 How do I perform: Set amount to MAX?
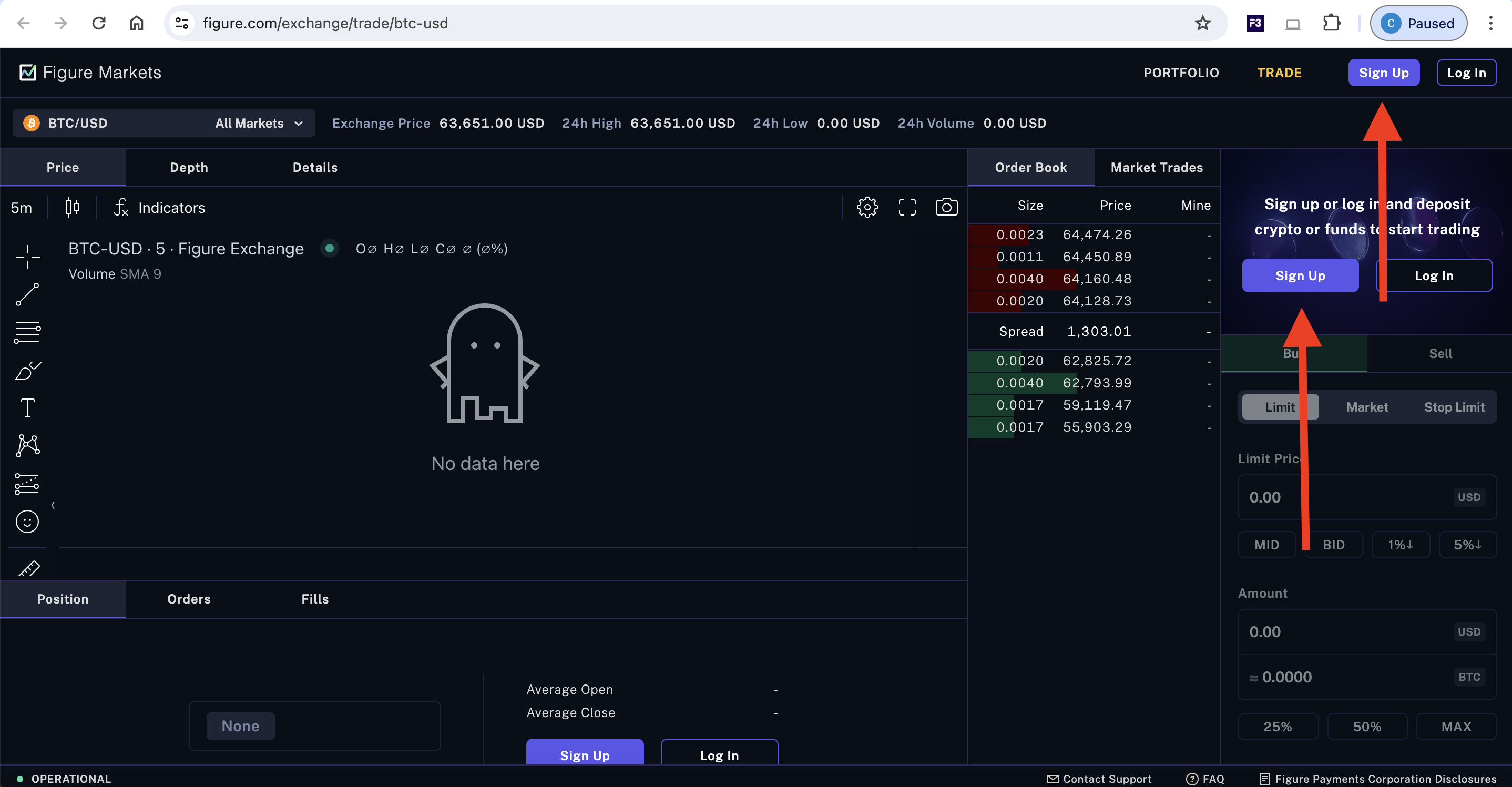(x=1456, y=726)
